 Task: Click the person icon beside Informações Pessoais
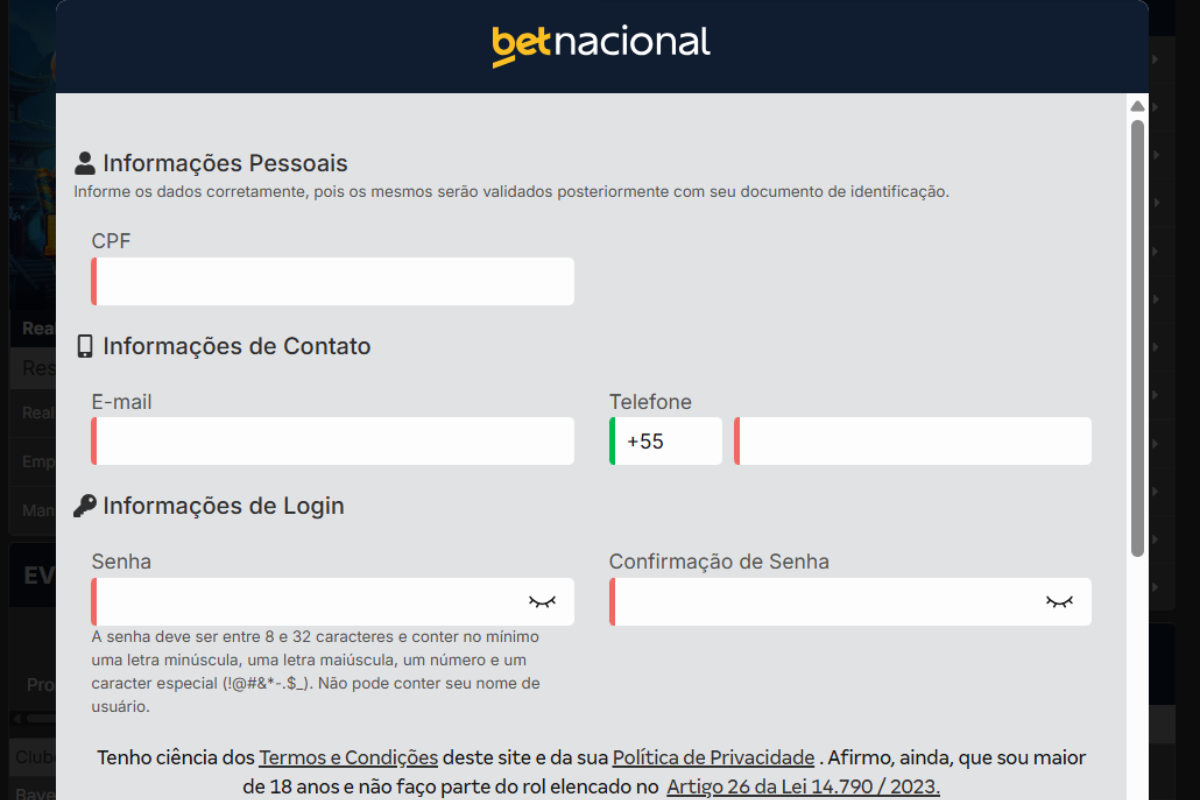coord(85,161)
